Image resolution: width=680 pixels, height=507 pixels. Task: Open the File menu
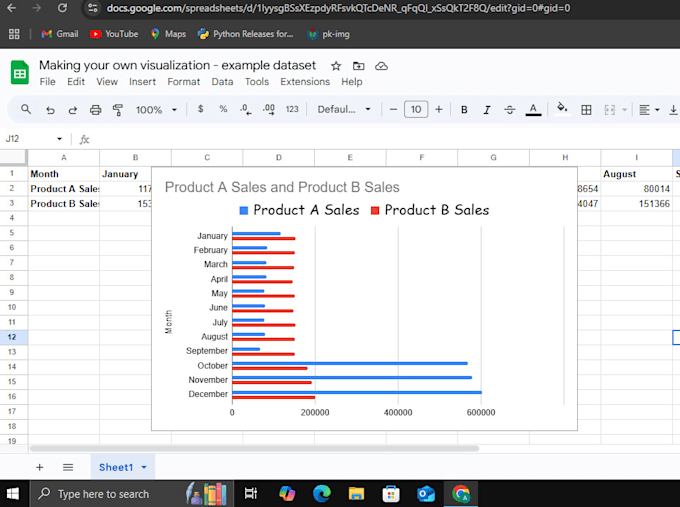pos(47,82)
